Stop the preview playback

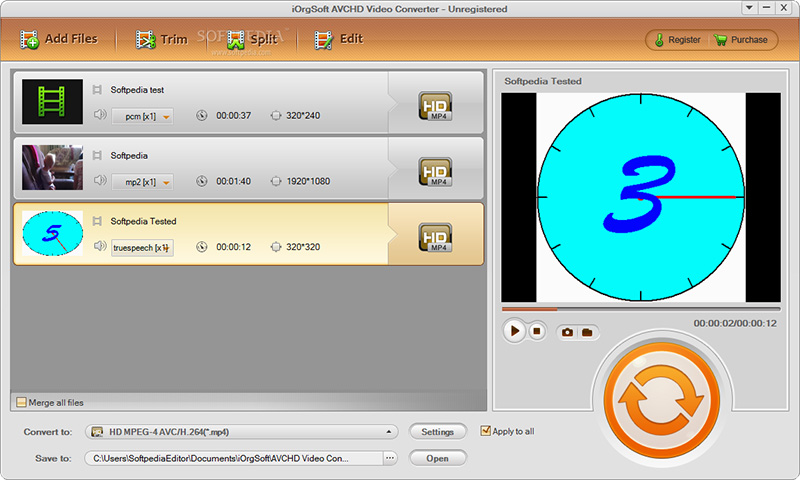coord(537,331)
